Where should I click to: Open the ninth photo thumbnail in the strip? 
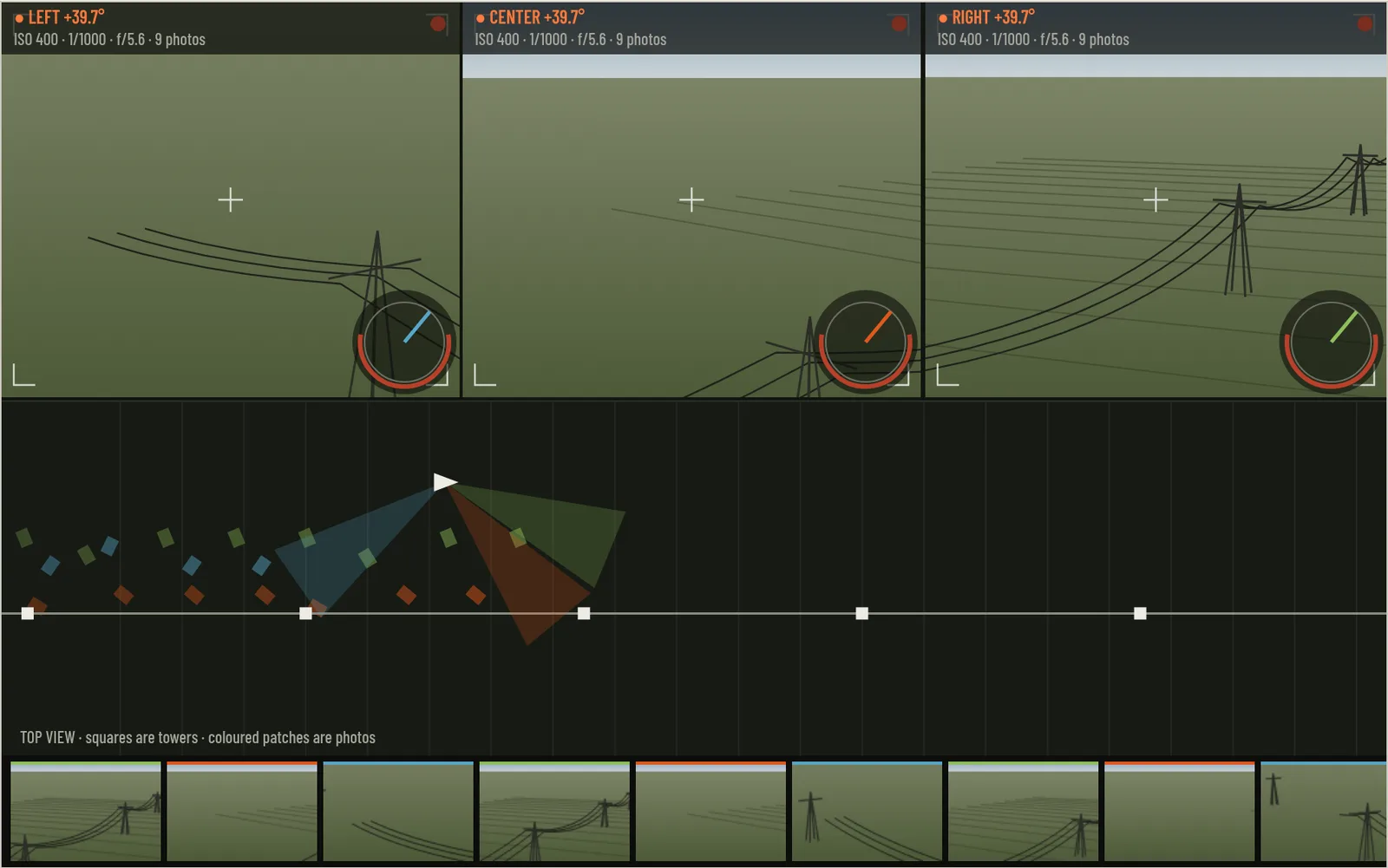1324,812
